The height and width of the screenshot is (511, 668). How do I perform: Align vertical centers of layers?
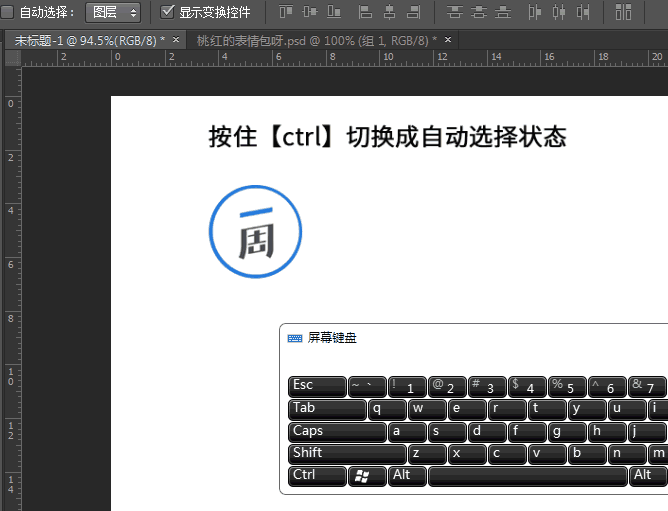click(310, 12)
